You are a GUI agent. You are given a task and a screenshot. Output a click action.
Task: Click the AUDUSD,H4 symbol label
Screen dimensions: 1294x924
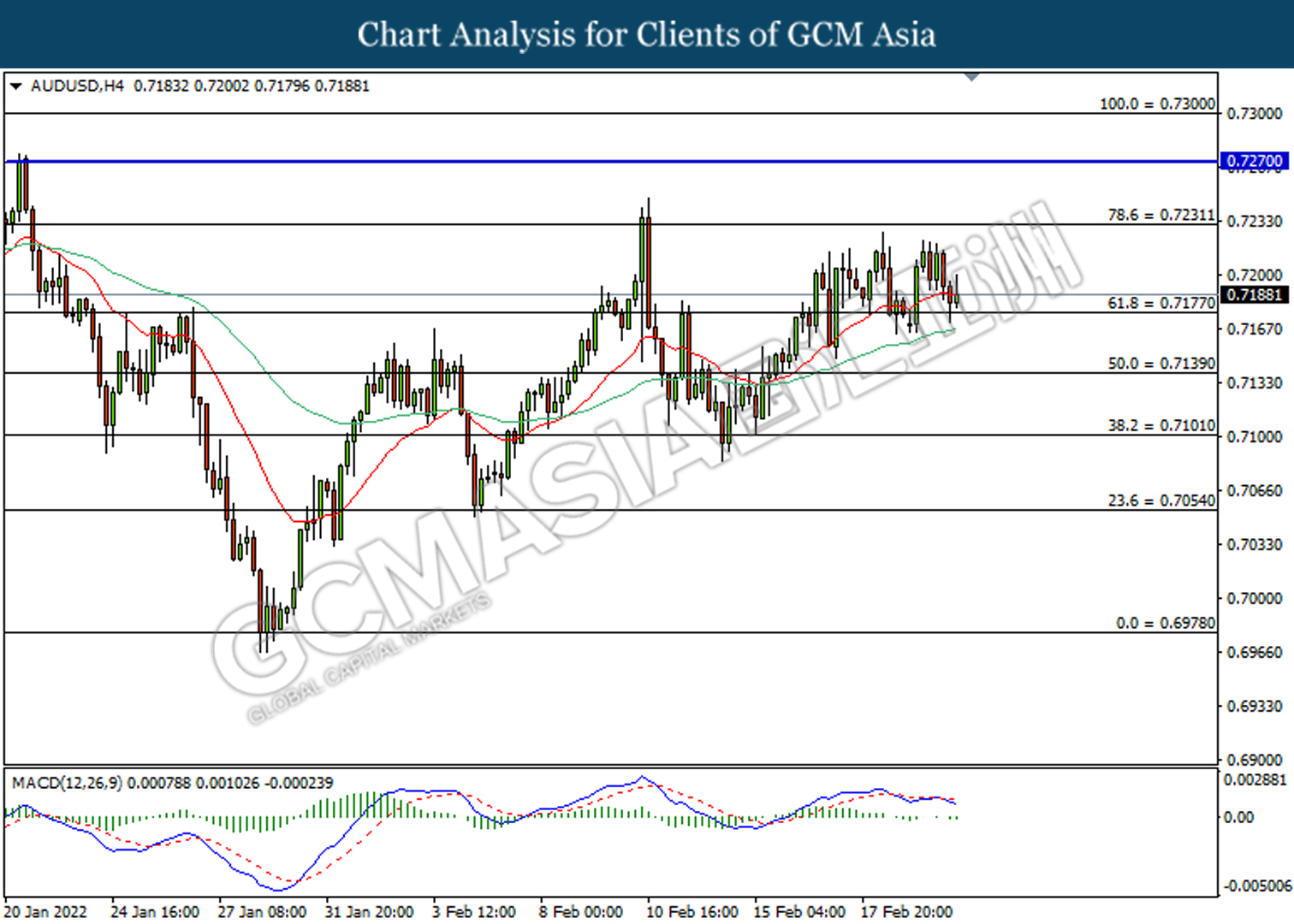pyautogui.click(x=77, y=86)
